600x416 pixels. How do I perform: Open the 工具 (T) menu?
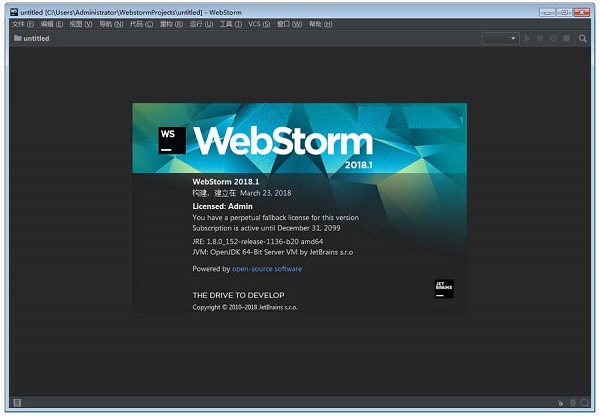click(231, 24)
